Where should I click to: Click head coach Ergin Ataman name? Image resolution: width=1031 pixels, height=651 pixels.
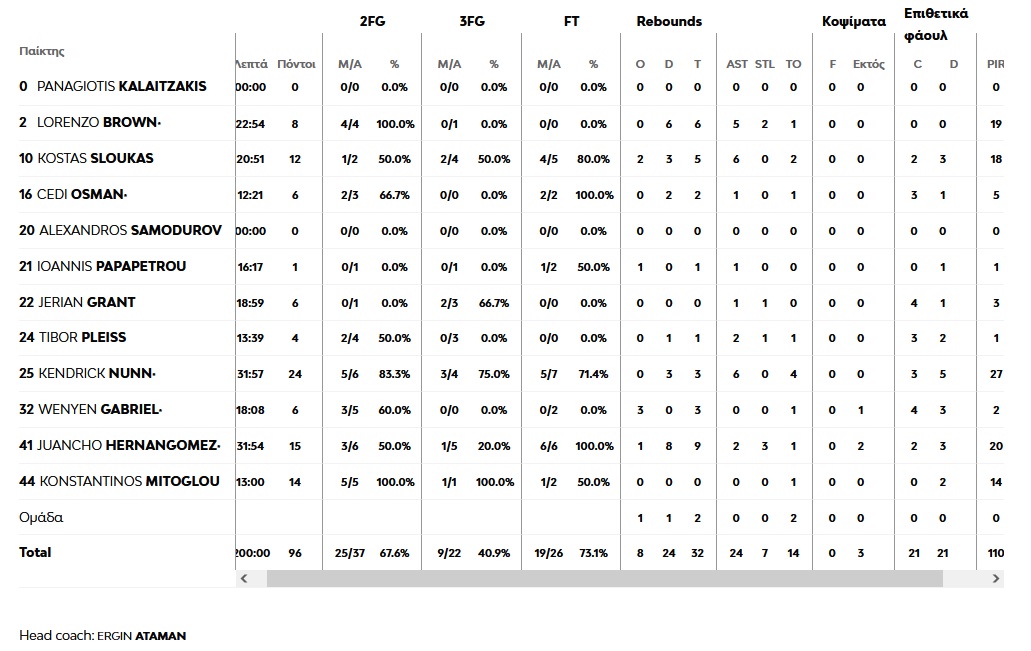[141, 636]
